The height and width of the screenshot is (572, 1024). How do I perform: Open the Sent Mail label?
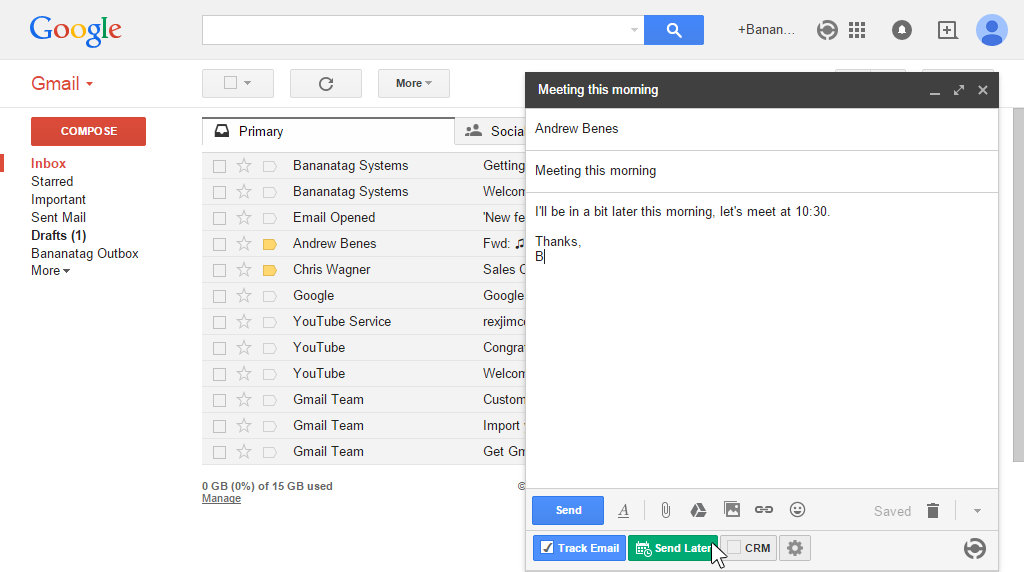[x=58, y=217]
